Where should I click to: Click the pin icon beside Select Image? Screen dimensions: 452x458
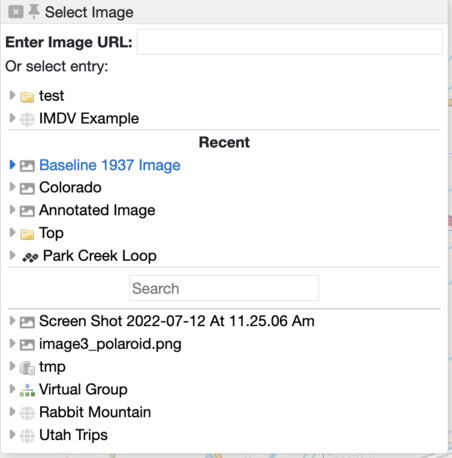(34, 12)
